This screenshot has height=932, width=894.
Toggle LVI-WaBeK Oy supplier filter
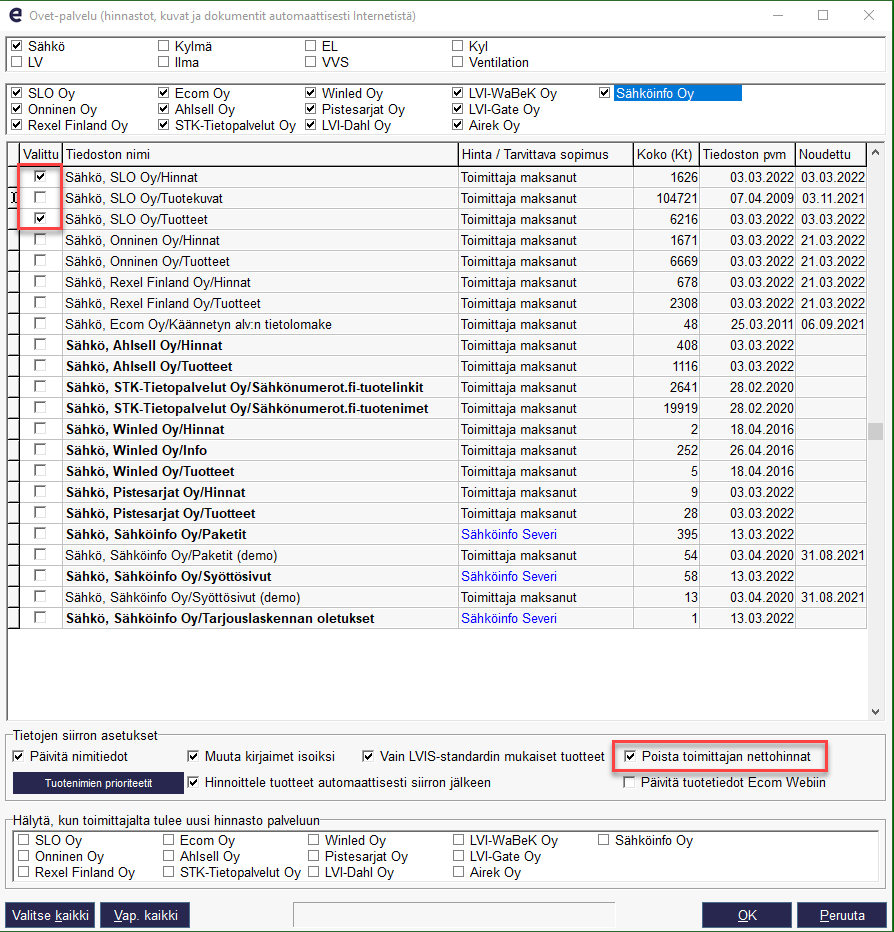[457, 93]
